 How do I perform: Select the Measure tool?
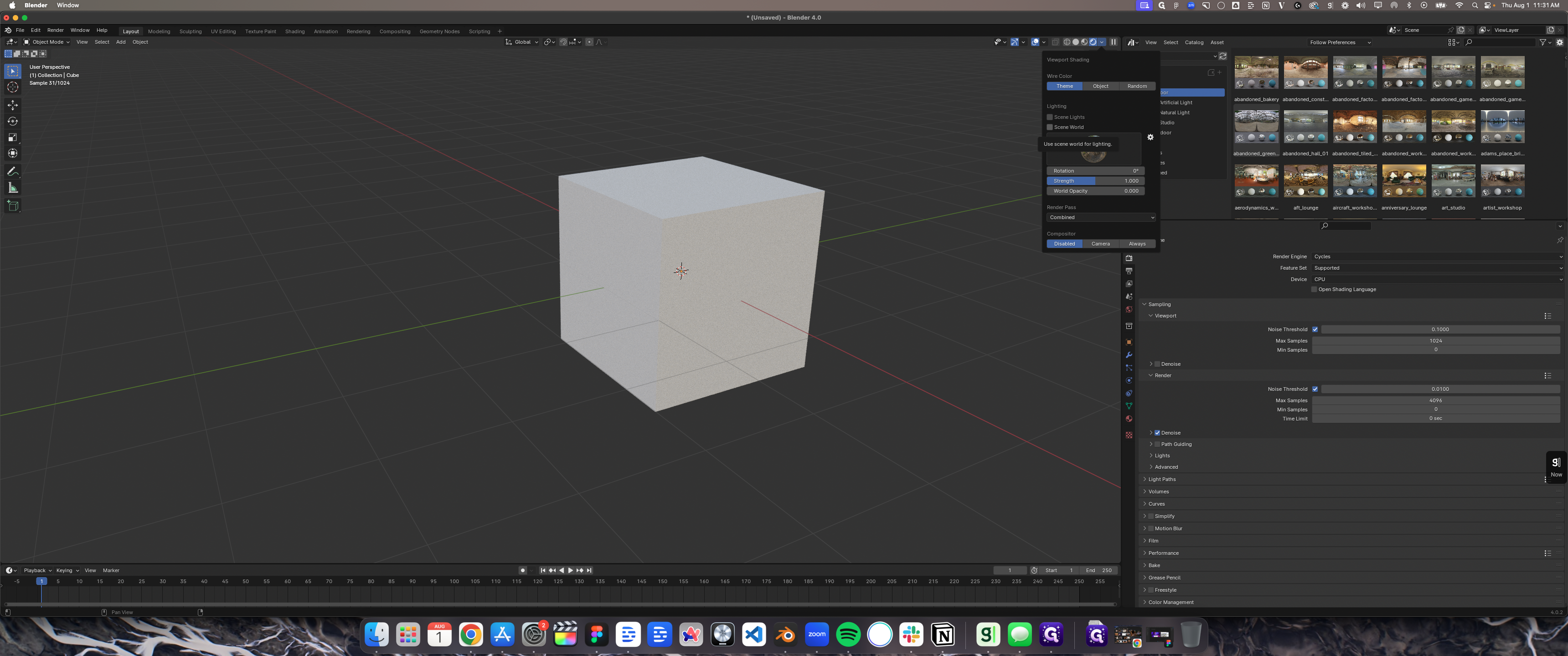click(x=13, y=187)
